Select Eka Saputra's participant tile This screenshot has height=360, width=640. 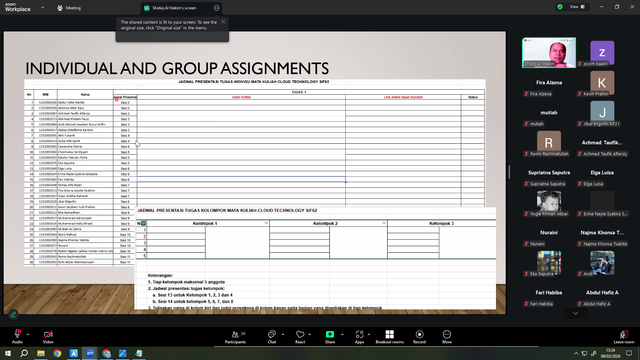[x=549, y=263]
